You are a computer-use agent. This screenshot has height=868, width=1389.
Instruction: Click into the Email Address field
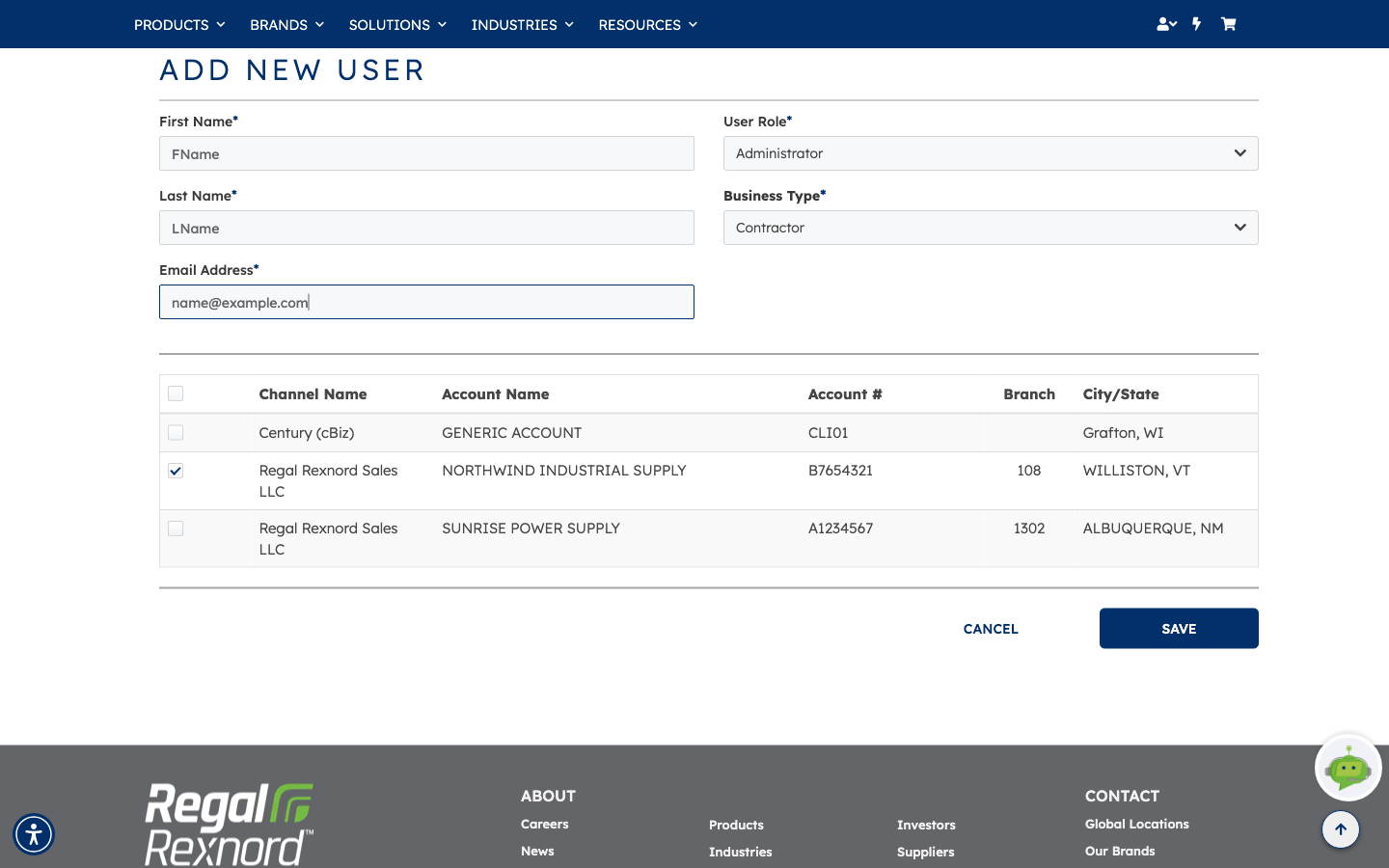tap(426, 302)
